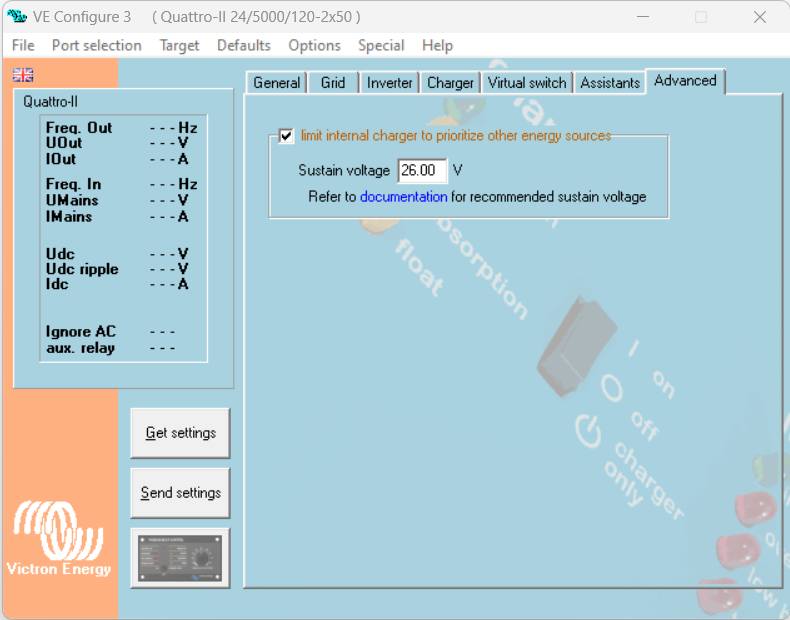
Task: Go to the Virtual switch tab
Action: coord(527,83)
